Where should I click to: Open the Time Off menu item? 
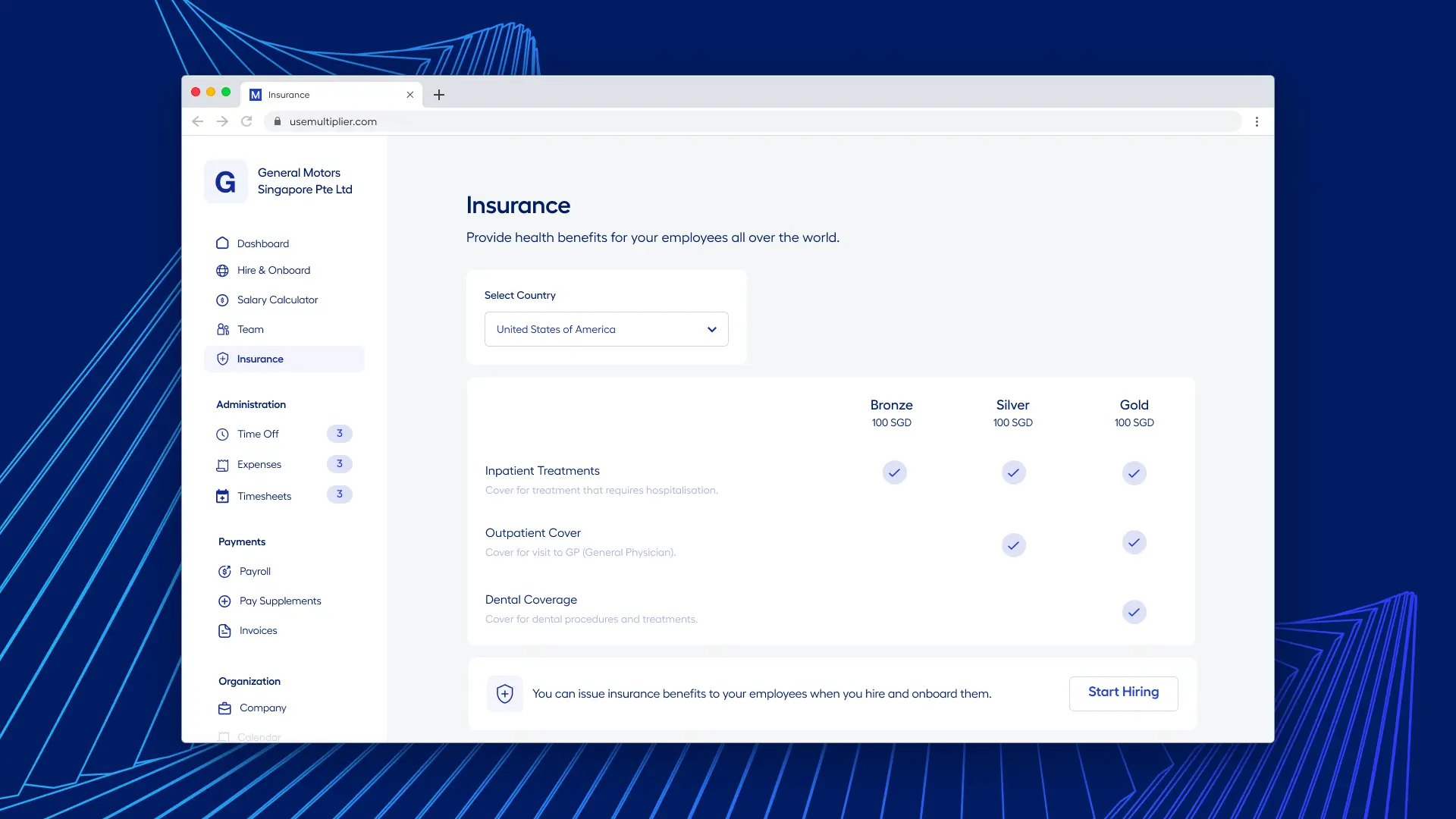[259, 435]
